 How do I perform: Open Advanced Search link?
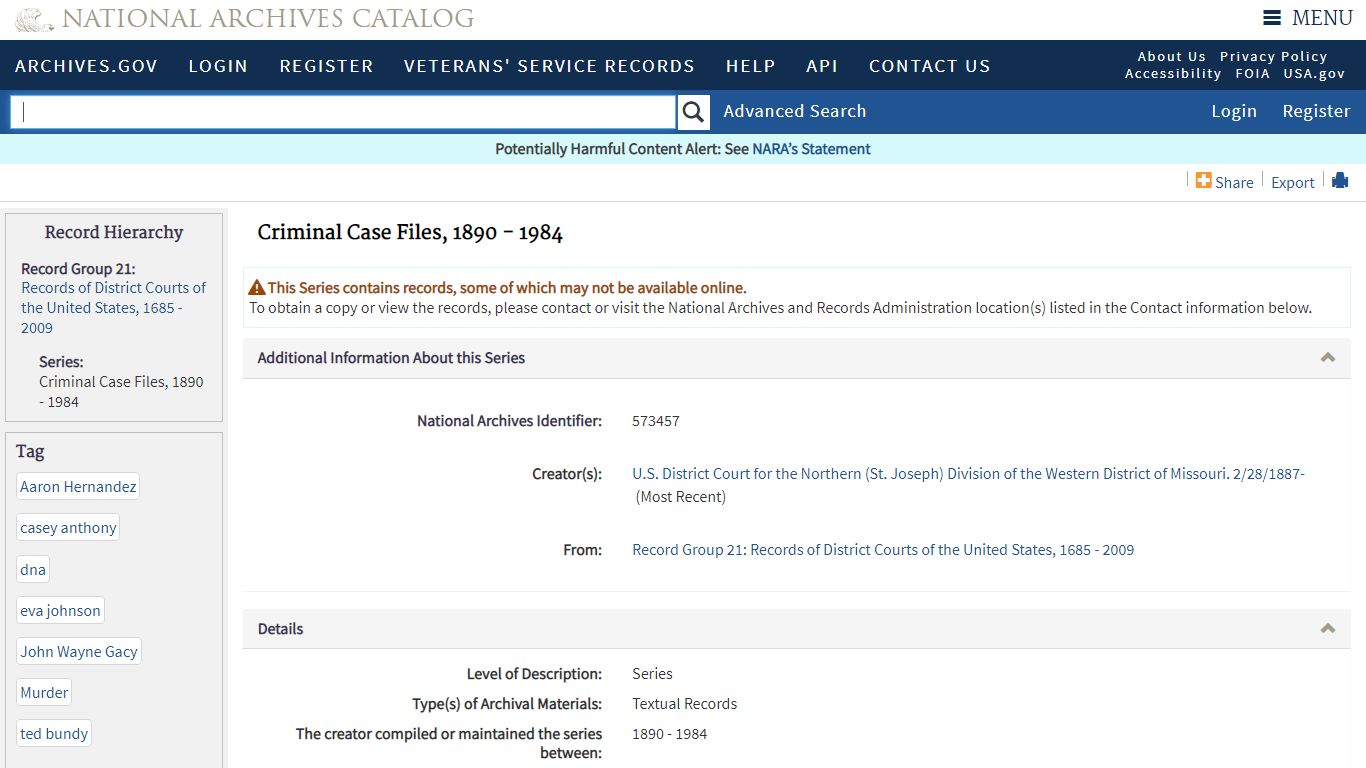(x=795, y=111)
